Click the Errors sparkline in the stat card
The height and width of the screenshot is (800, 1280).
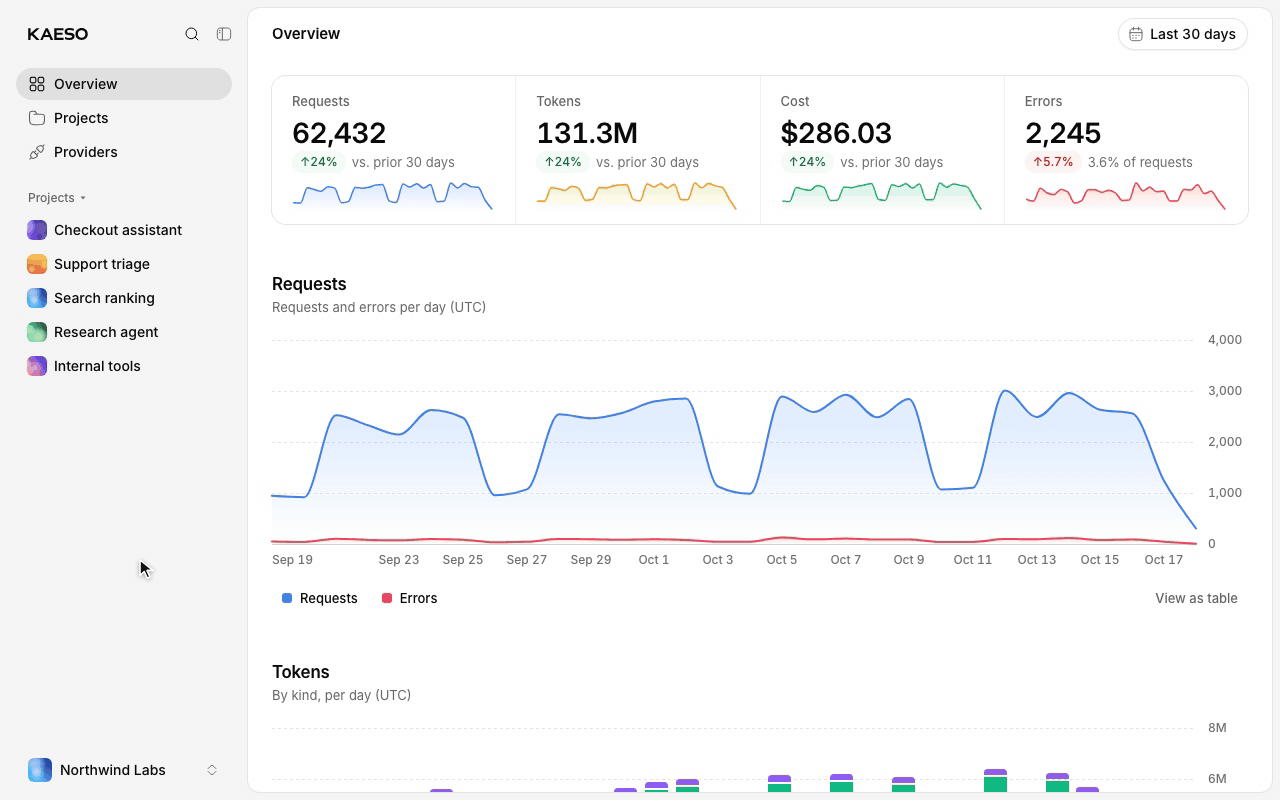(x=1125, y=195)
